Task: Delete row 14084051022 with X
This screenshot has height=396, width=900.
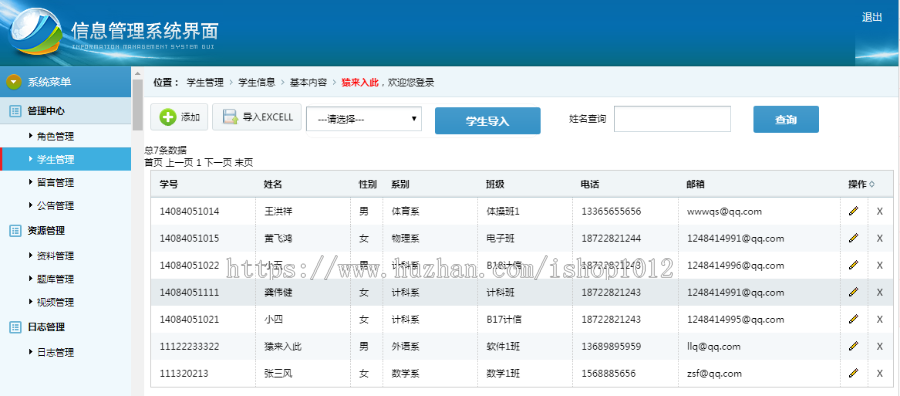Action: [879, 265]
